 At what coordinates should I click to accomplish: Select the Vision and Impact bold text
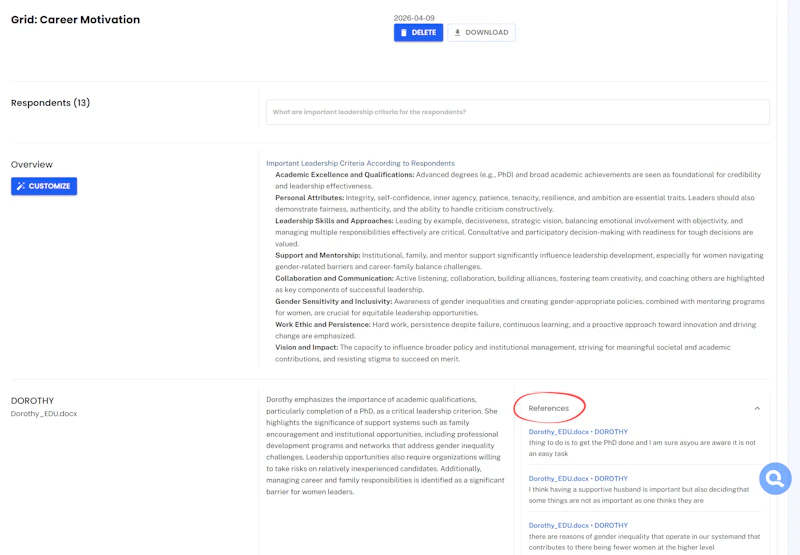pyautogui.click(x=306, y=347)
